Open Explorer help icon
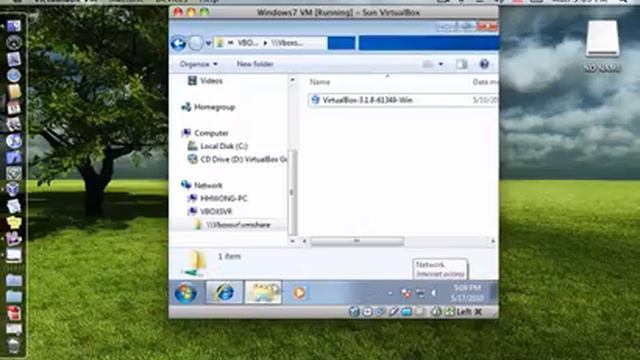 tap(484, 64)
